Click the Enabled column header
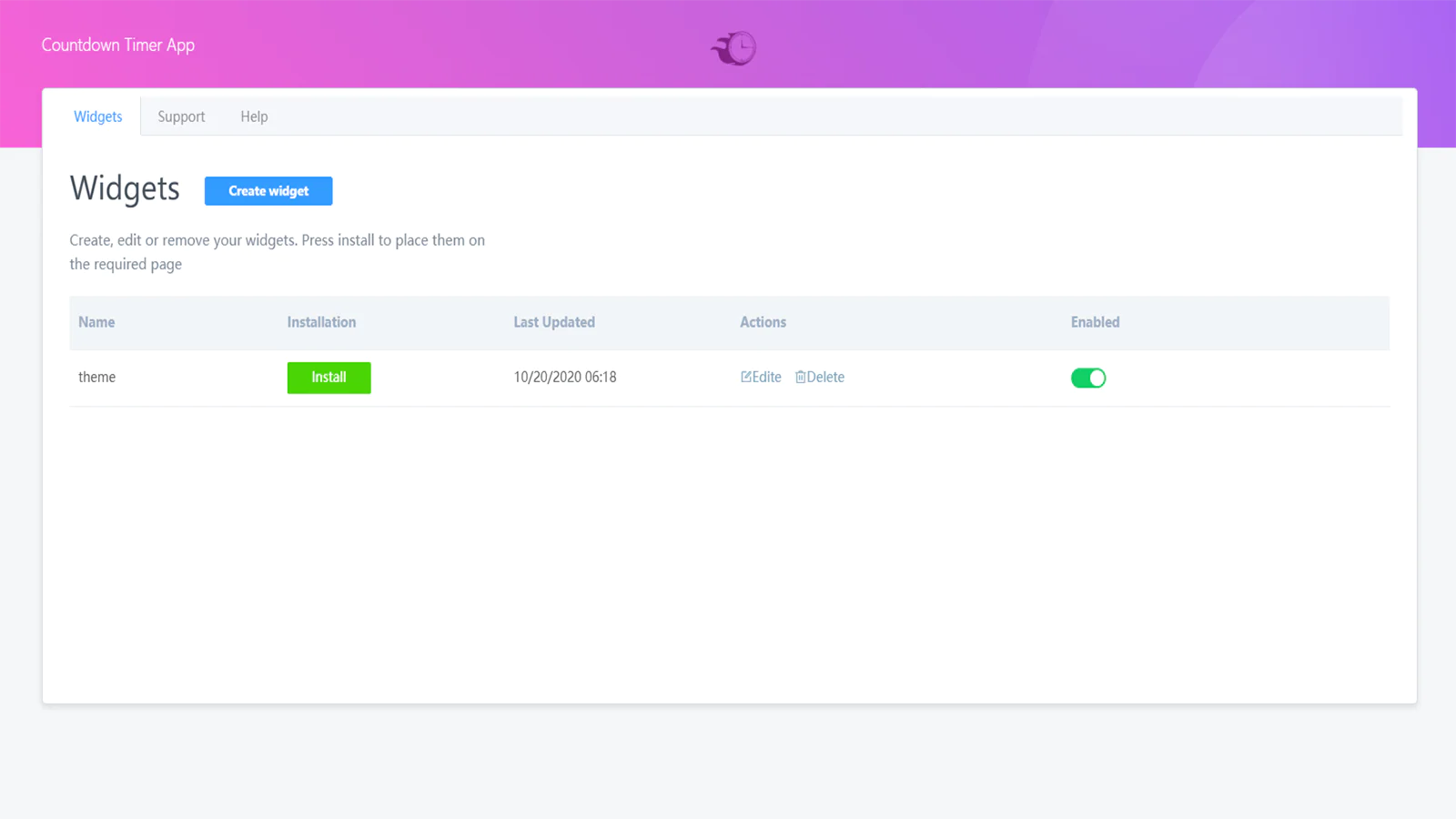Image resolution: width=1456 pixels, height=819 pixels. (x=1095, y=322)
